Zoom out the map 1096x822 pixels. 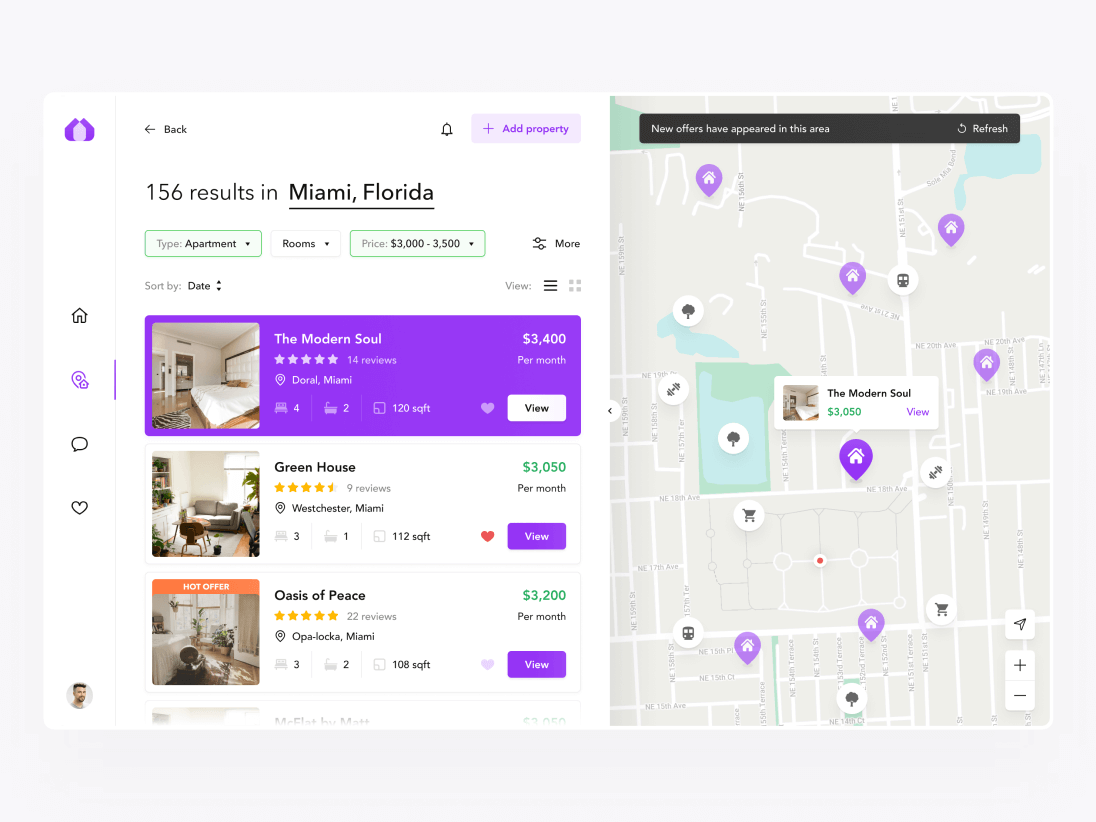tap(1020, 695)
